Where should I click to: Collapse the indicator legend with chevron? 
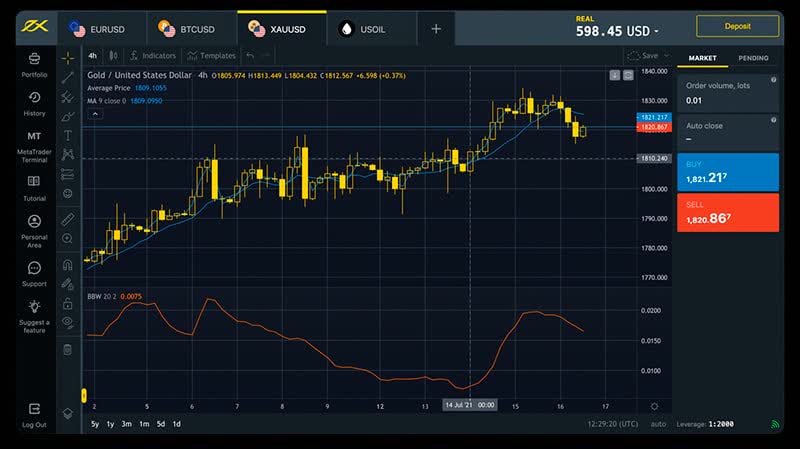(96, 114)
